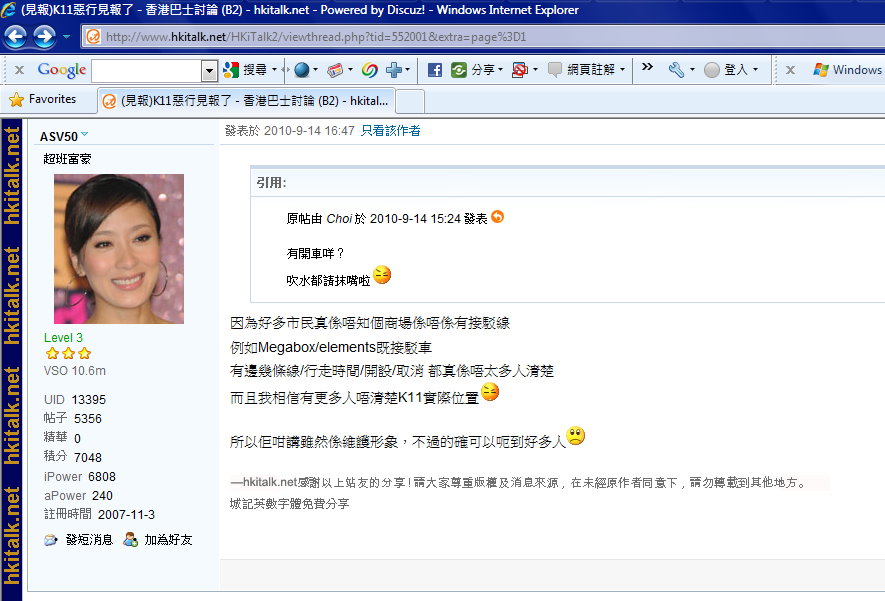
Task: Click the ASV50 user avatar photo
Action: coord(119,248)
